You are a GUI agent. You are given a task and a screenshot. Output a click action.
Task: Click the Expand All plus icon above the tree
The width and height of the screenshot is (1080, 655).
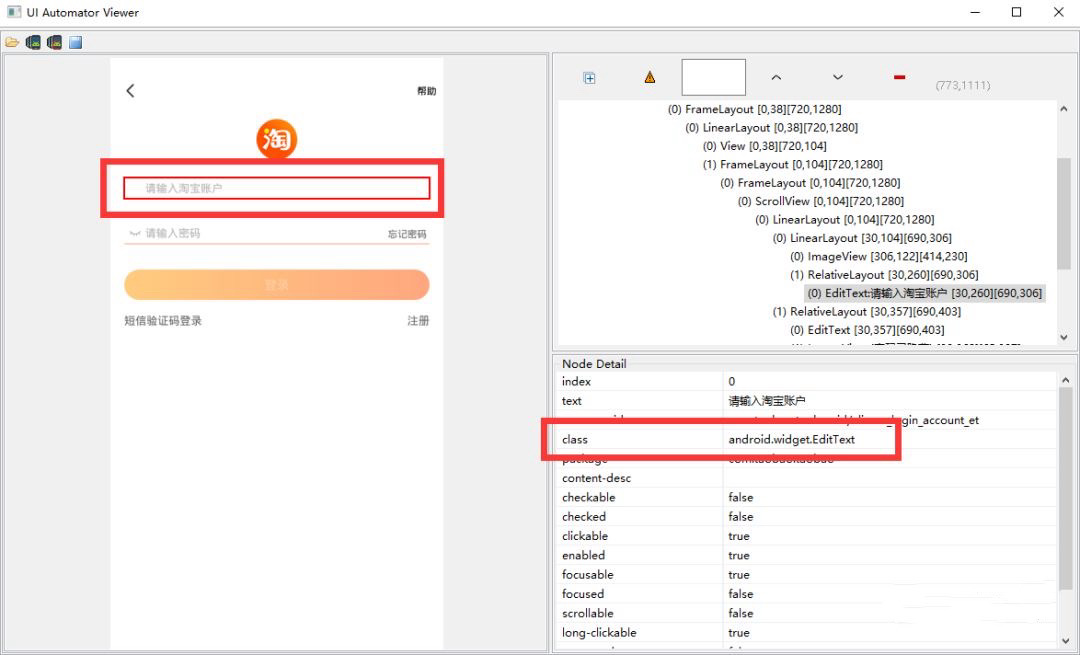click(x=590, y=78)
